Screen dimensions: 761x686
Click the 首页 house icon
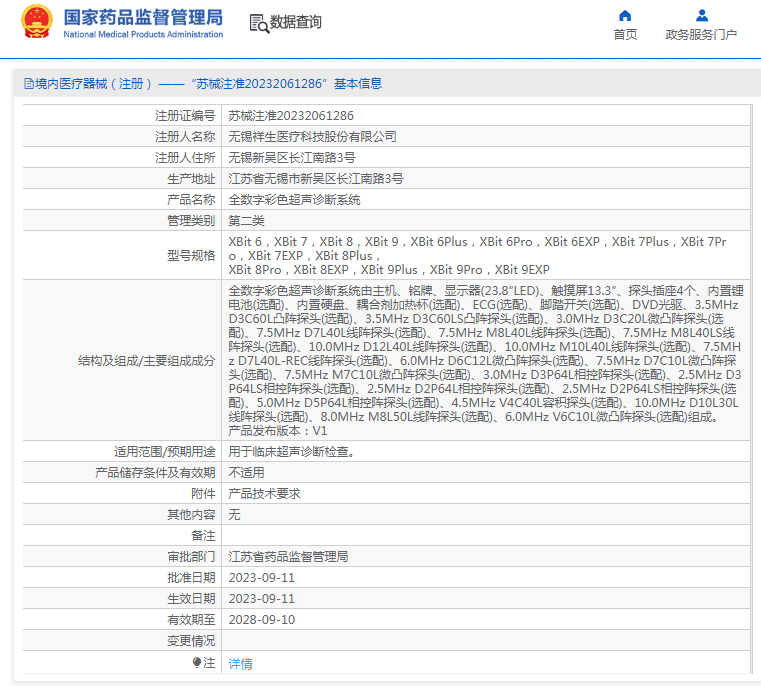625,15
